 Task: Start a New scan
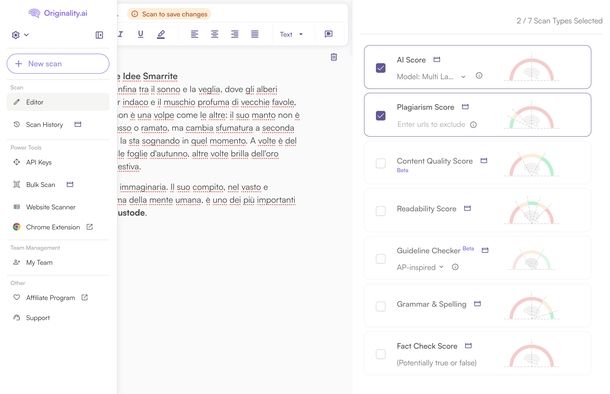pos(58,64)
